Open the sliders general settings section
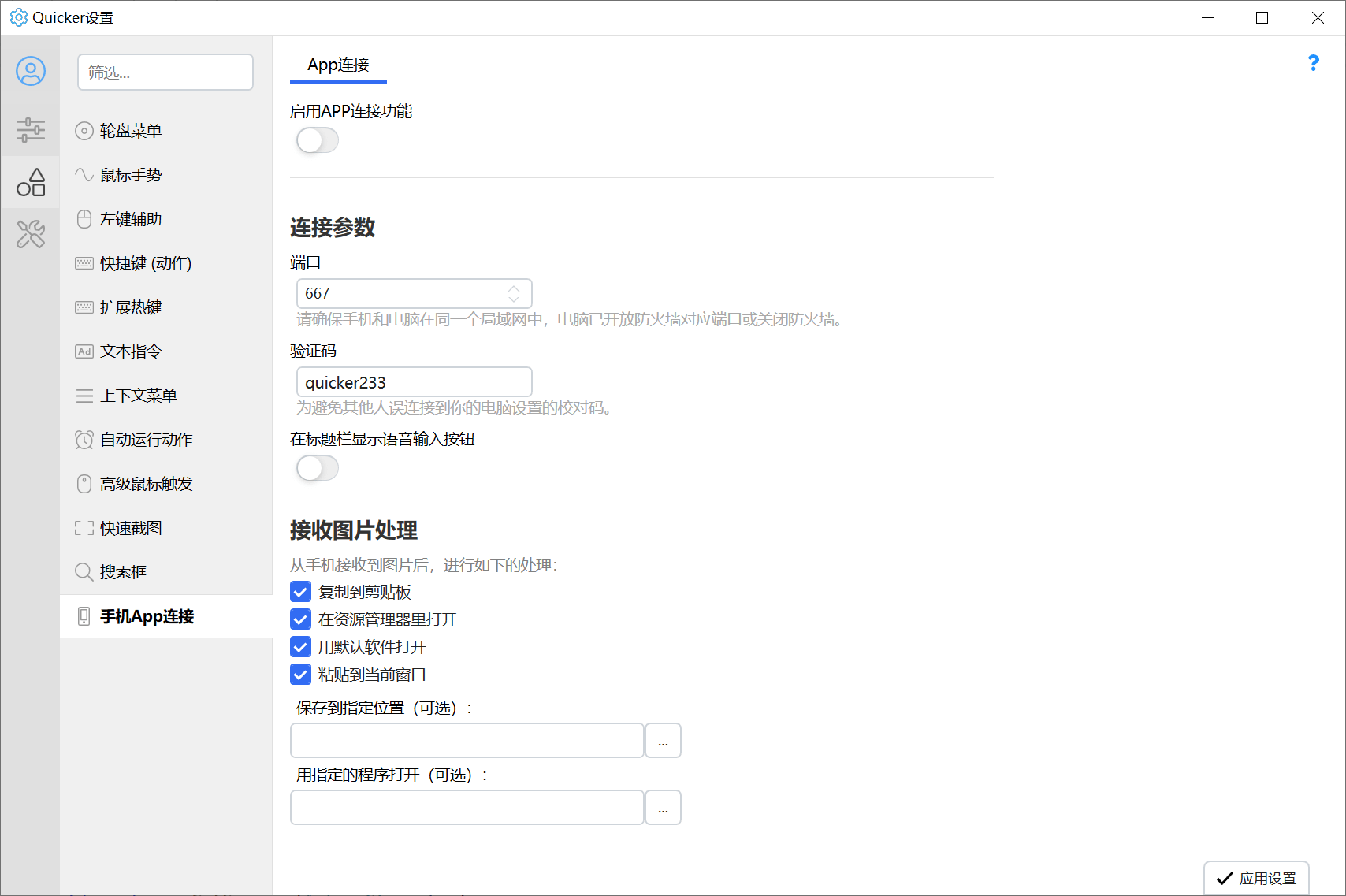The height and width of the screenshot is (896, 1346). [x=31, y=130]
